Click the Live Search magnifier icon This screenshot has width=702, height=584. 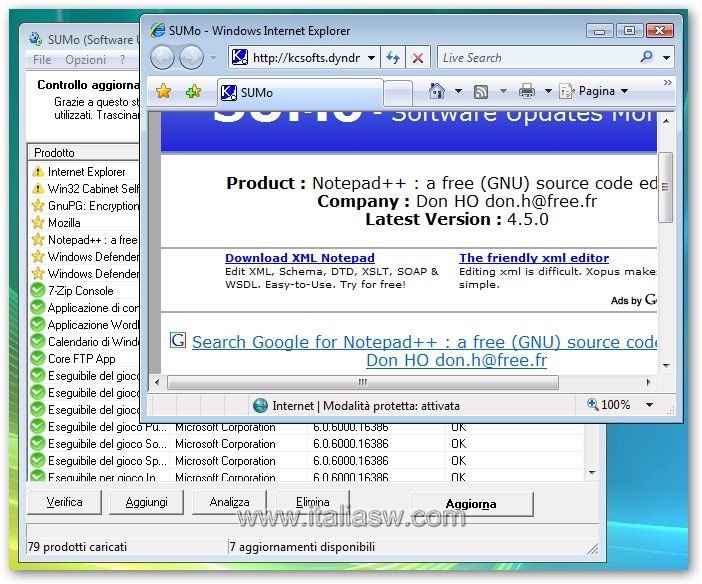[646, 57]
